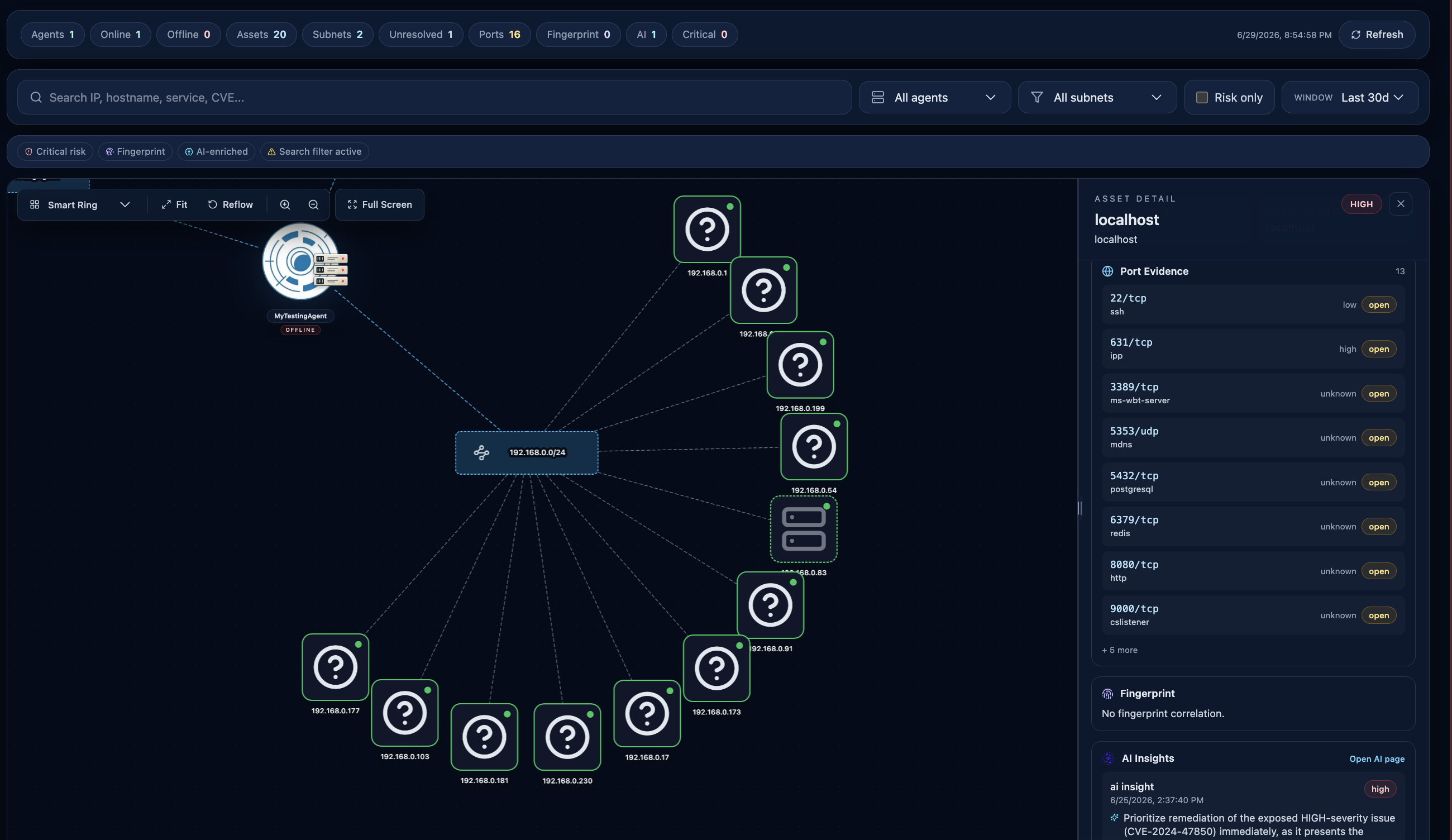The height and width of the screenshot is (840, 1452).
Task: Focus the IP, hostname, service search field
Action: [x=434, y=97]
